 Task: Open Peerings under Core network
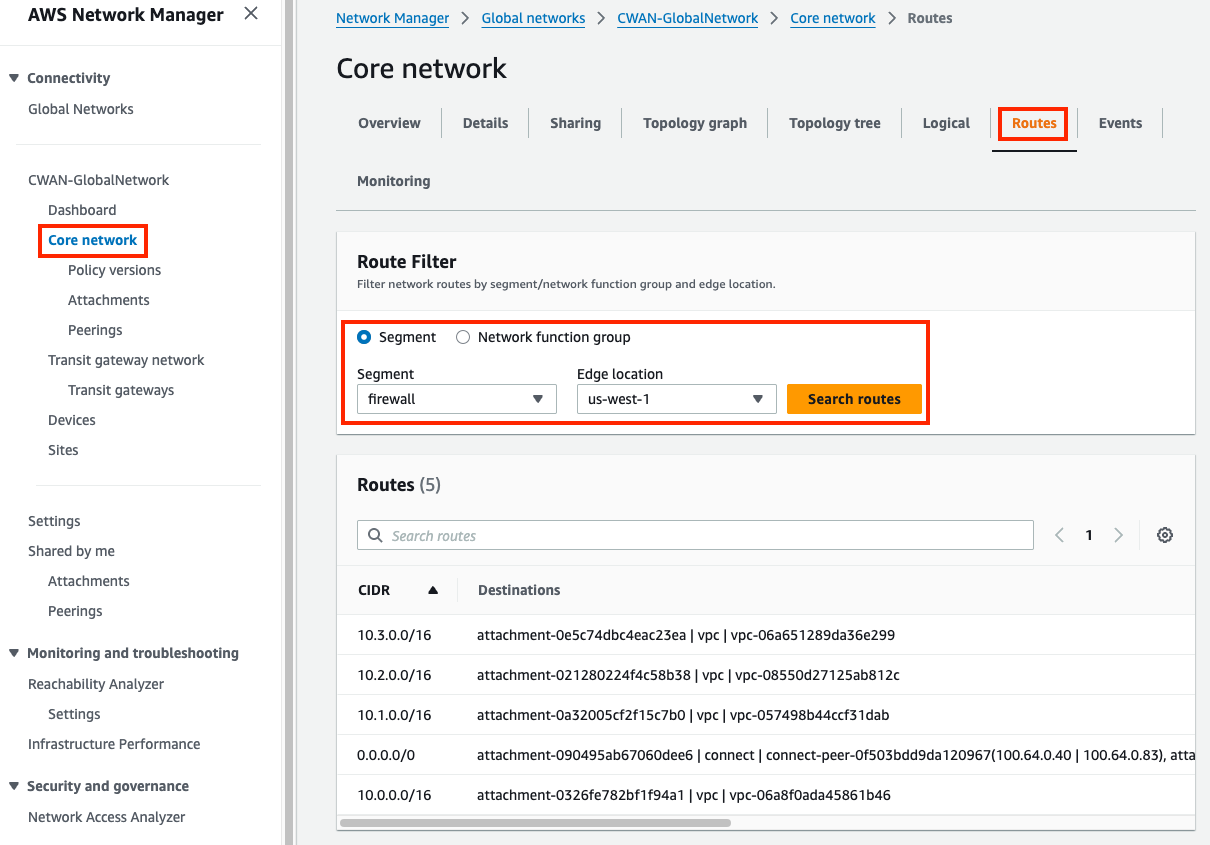tap(95, 330)
